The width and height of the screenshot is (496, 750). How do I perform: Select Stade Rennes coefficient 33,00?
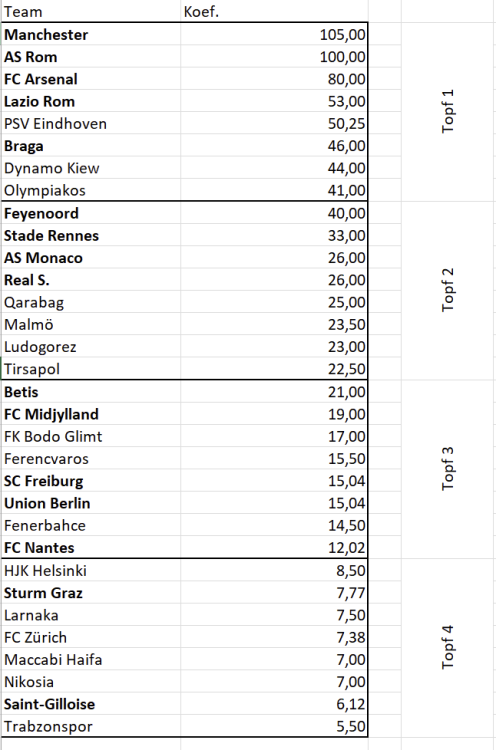pyautogui.click(x=274, y=235)
